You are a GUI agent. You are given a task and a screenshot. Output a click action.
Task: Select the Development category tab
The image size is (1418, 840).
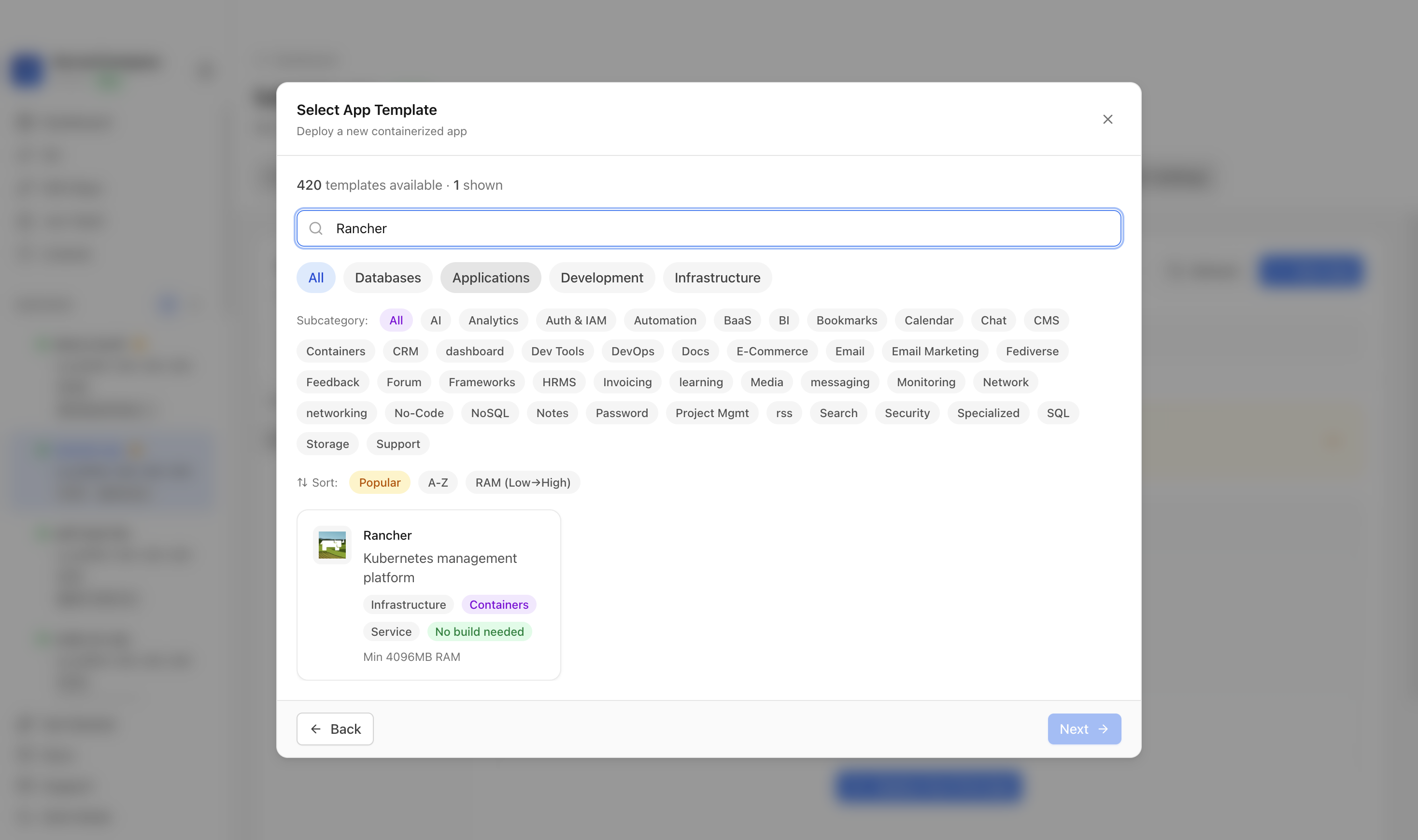click(x=602, y=278)
